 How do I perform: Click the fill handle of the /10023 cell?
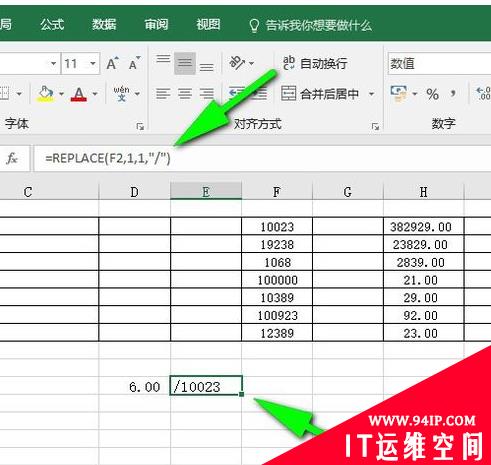click(x=241, y=394)
